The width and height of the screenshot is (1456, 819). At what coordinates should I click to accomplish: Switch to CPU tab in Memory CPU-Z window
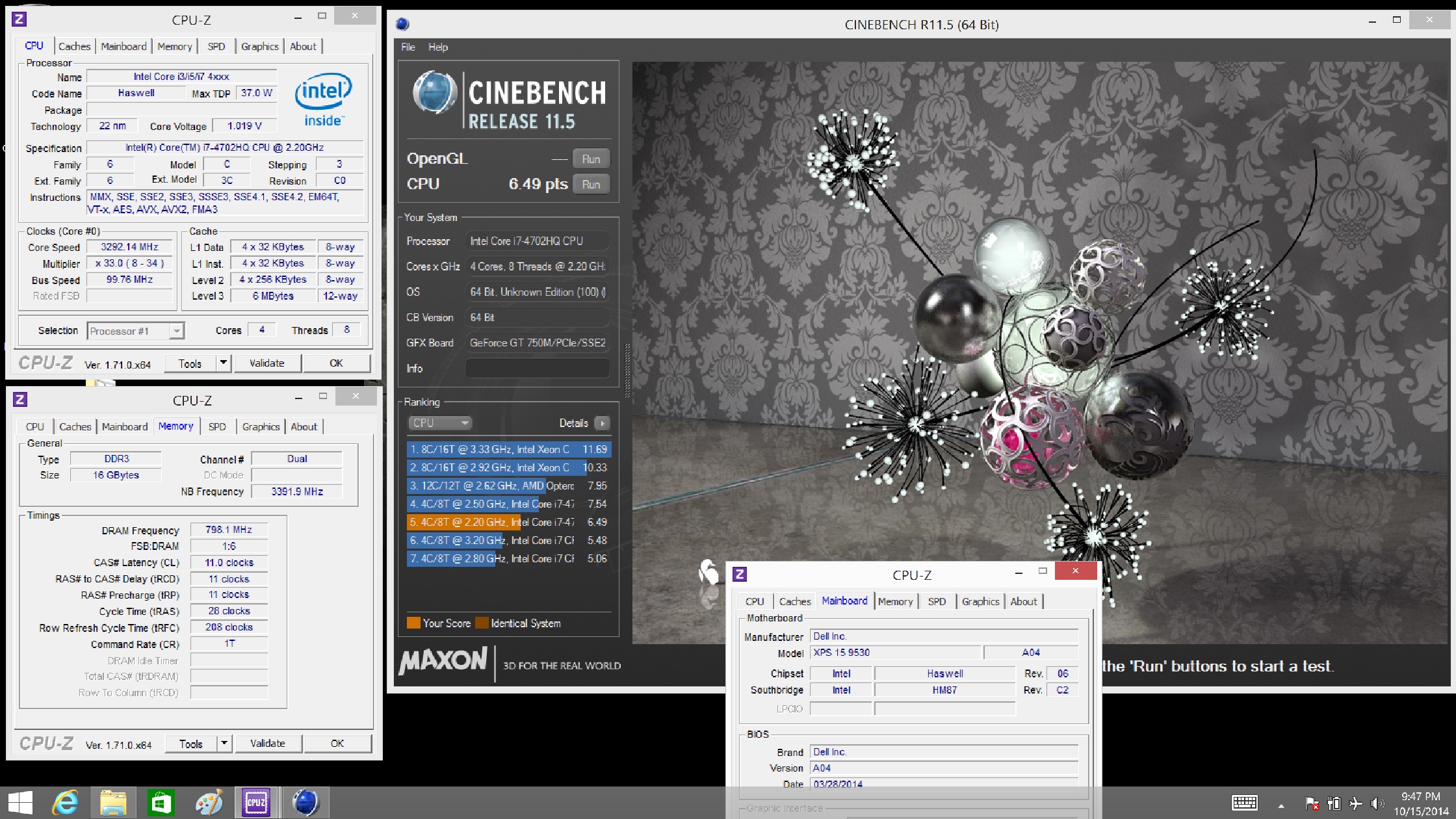pyautogui.click(x=35, y=426)
